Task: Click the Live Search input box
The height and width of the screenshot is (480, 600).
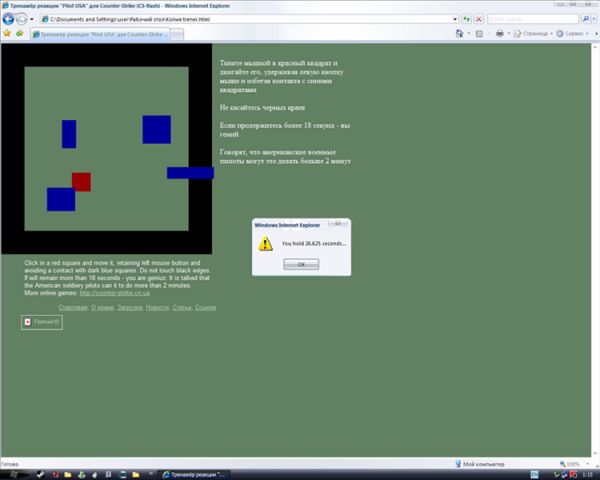Action: [x=533, y=19]
